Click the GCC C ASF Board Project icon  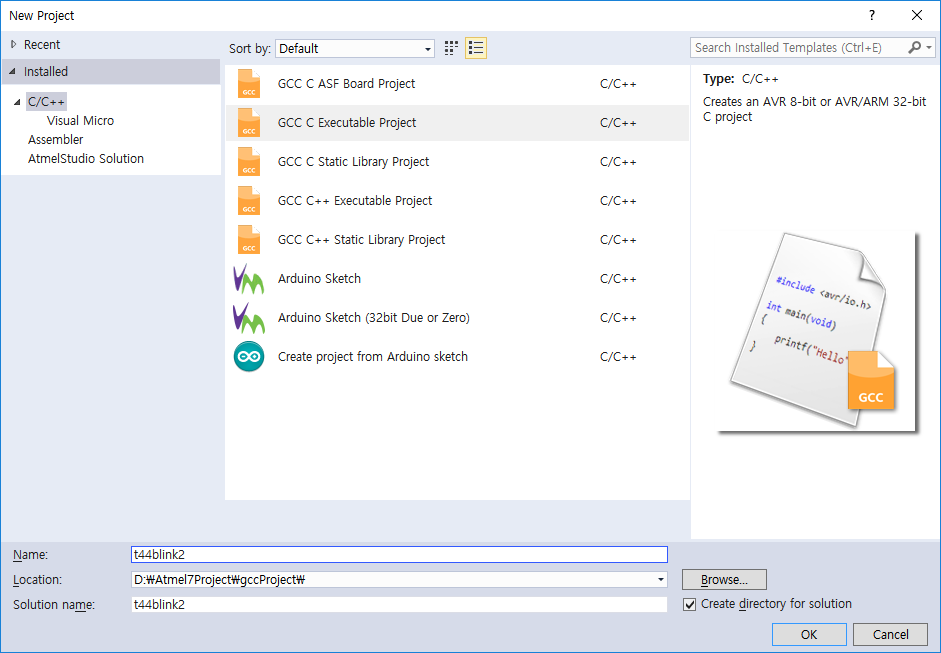click(x=248, y=83)
